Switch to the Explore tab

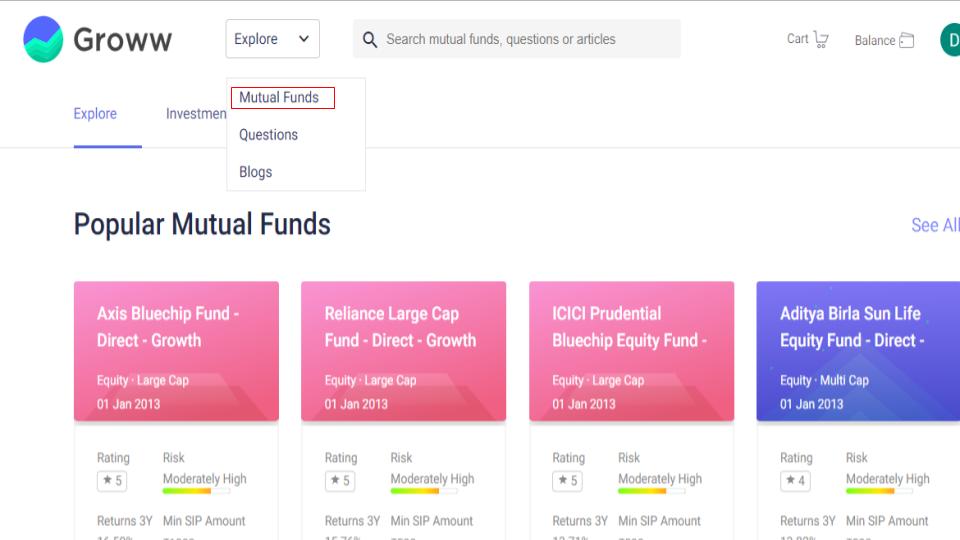[x=95, y=114]
